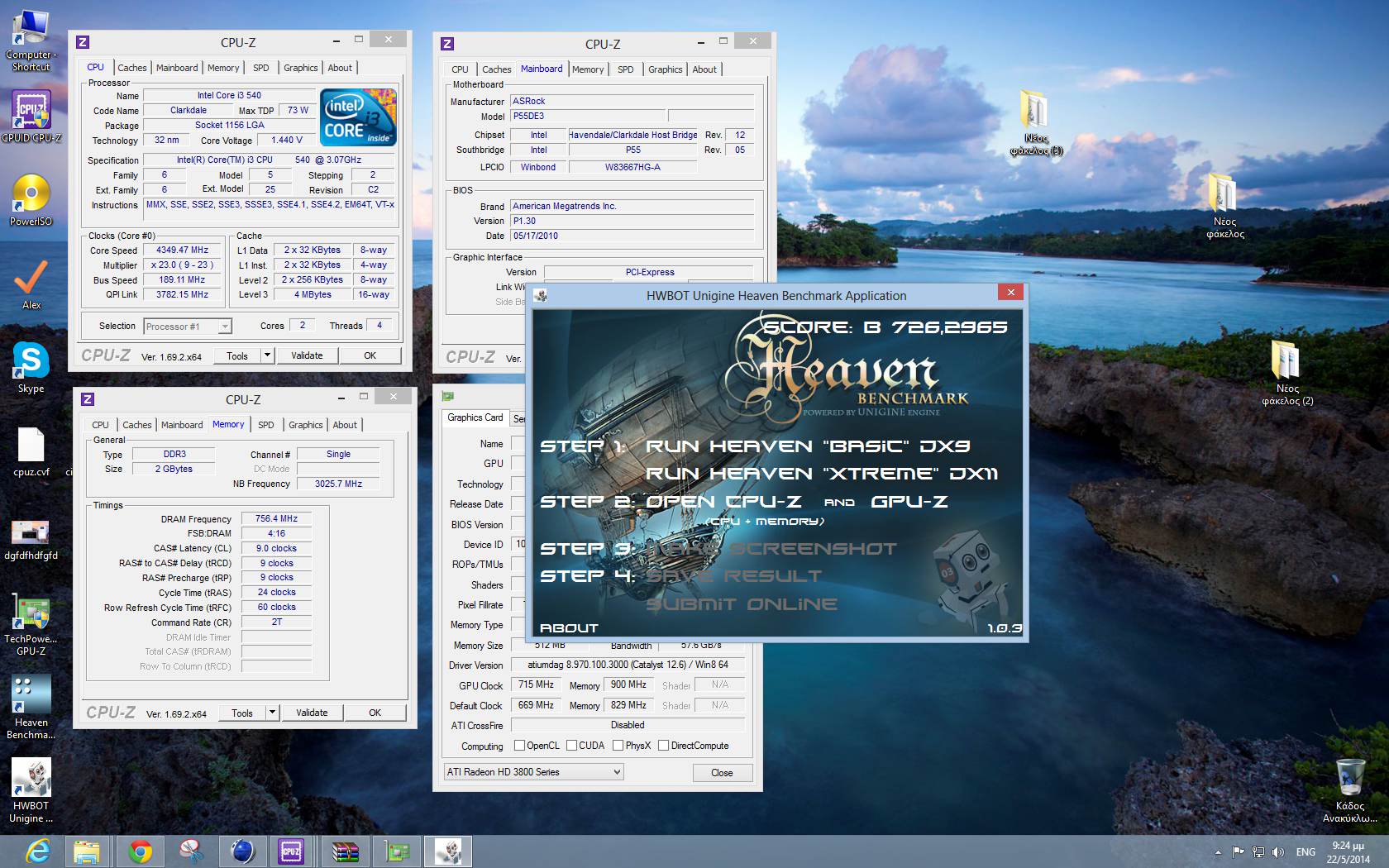
Task: Select the cpuz.cvf file on desktop
Action: click(31, 452)
